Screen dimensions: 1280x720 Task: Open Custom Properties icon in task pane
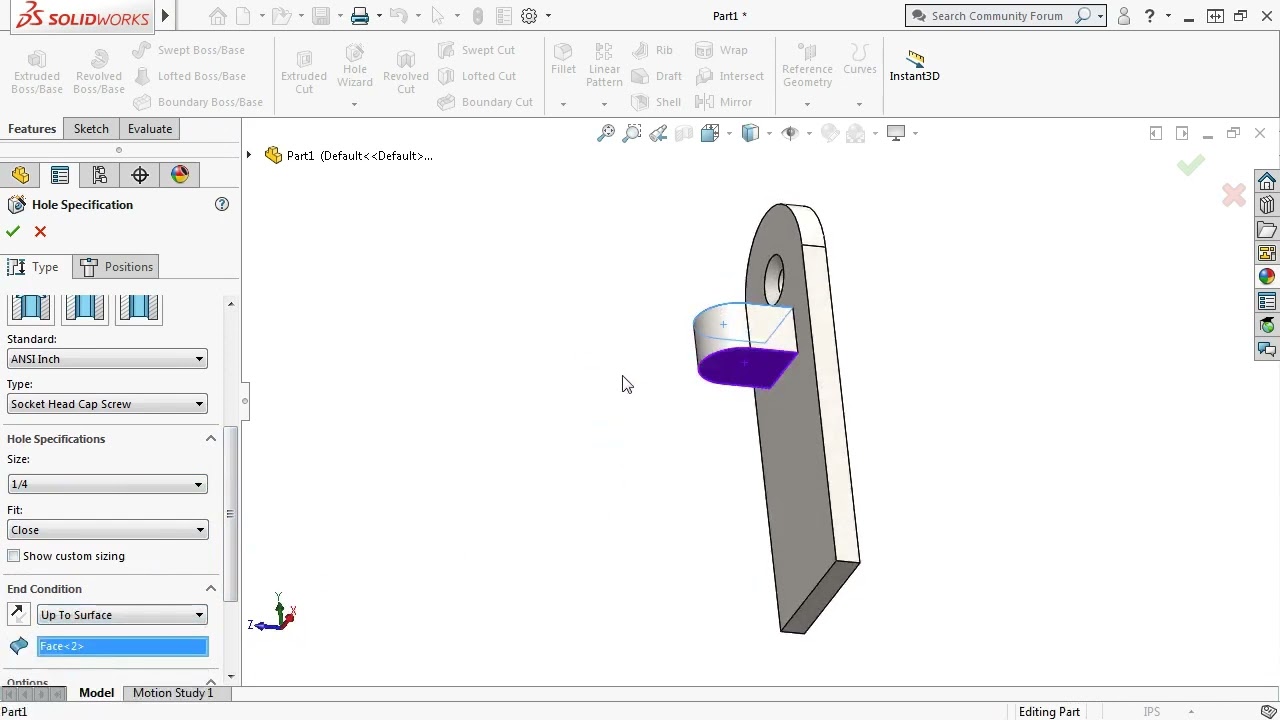pos(1267,301)
